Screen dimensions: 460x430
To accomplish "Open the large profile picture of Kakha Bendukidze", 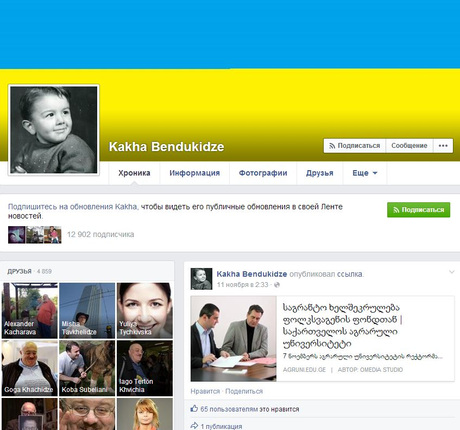I will point(54,130).
